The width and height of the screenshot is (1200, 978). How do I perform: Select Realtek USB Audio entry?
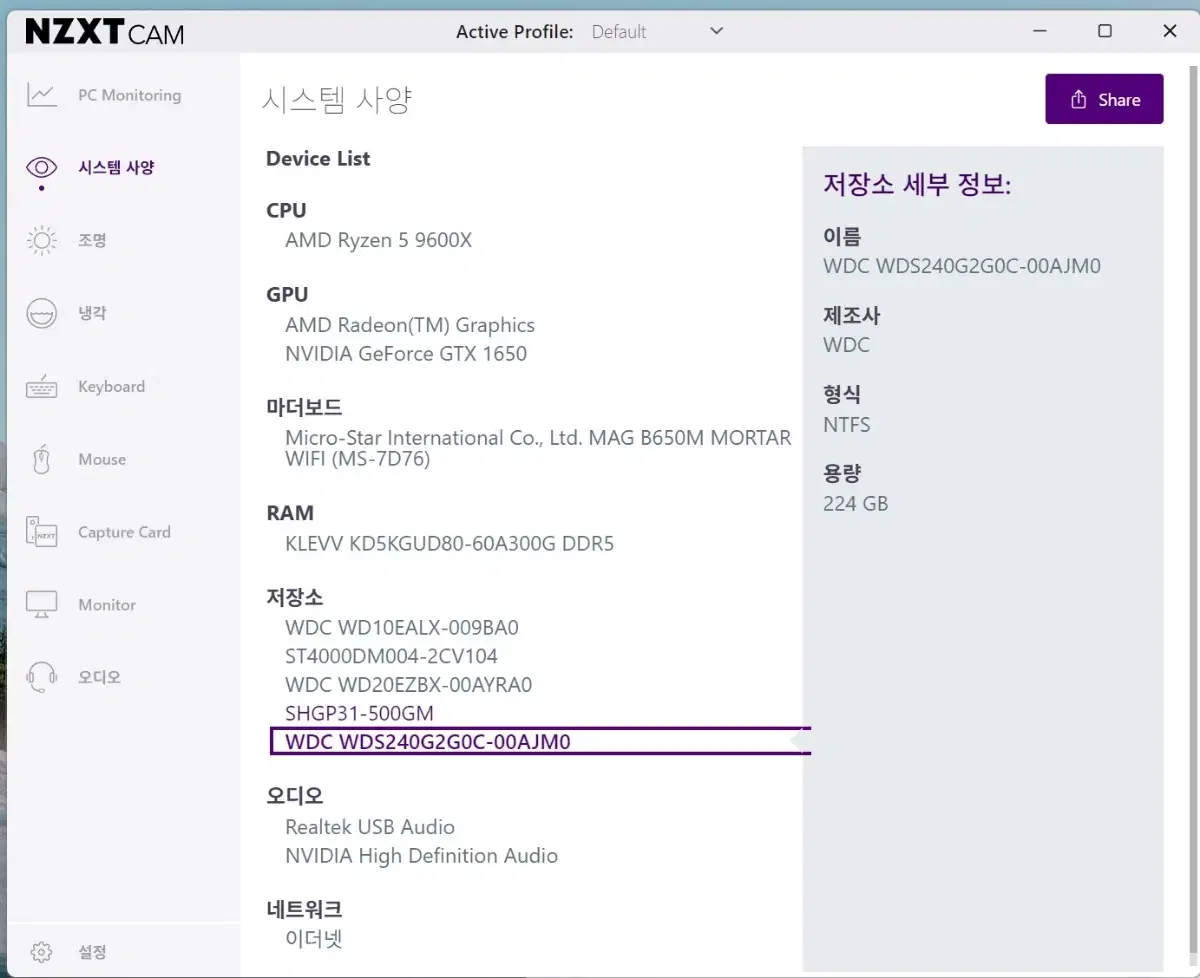point(370,827)
